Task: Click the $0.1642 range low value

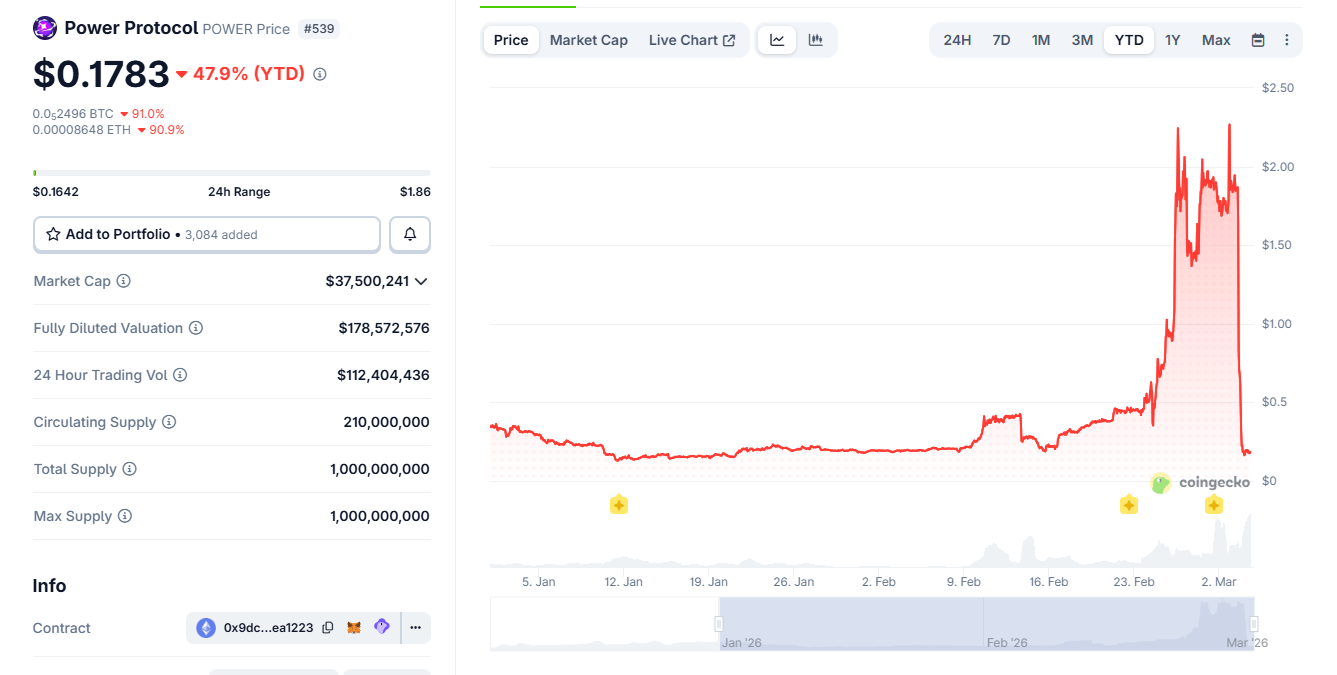Action: click(56, 192)
